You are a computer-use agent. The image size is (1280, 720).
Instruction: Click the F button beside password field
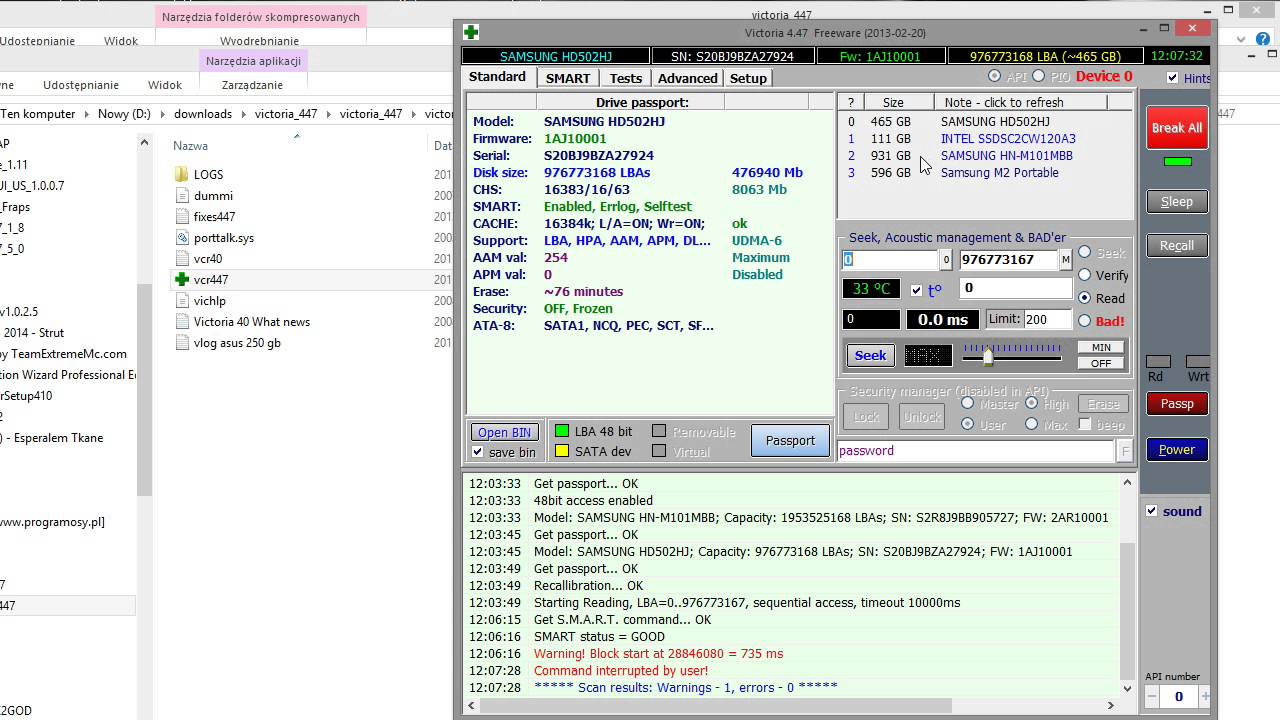pos(1125,451)
